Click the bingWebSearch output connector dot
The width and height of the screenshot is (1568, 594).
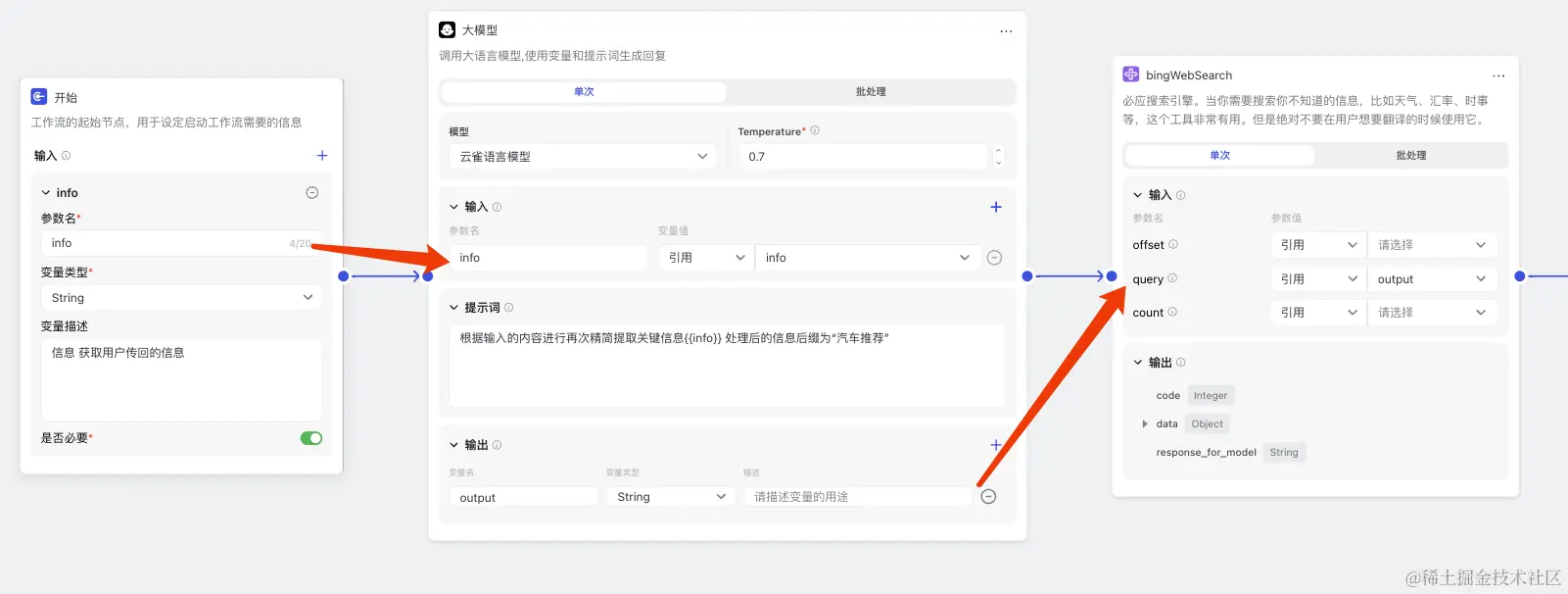coord(1519,276)
